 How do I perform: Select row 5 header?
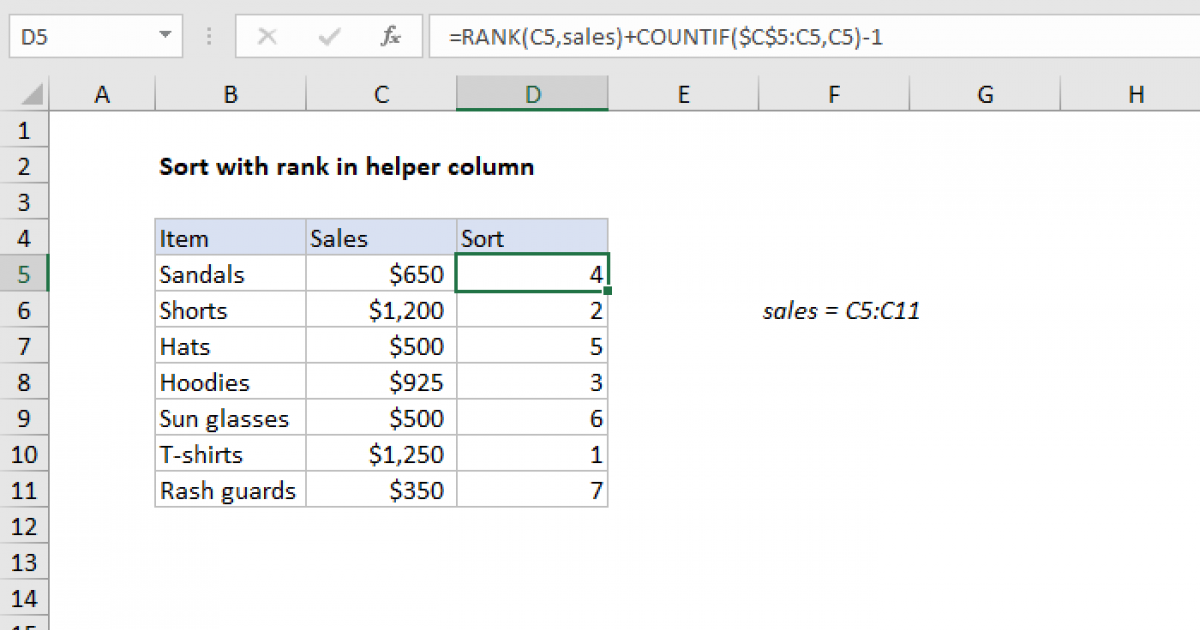click(25, 274)
